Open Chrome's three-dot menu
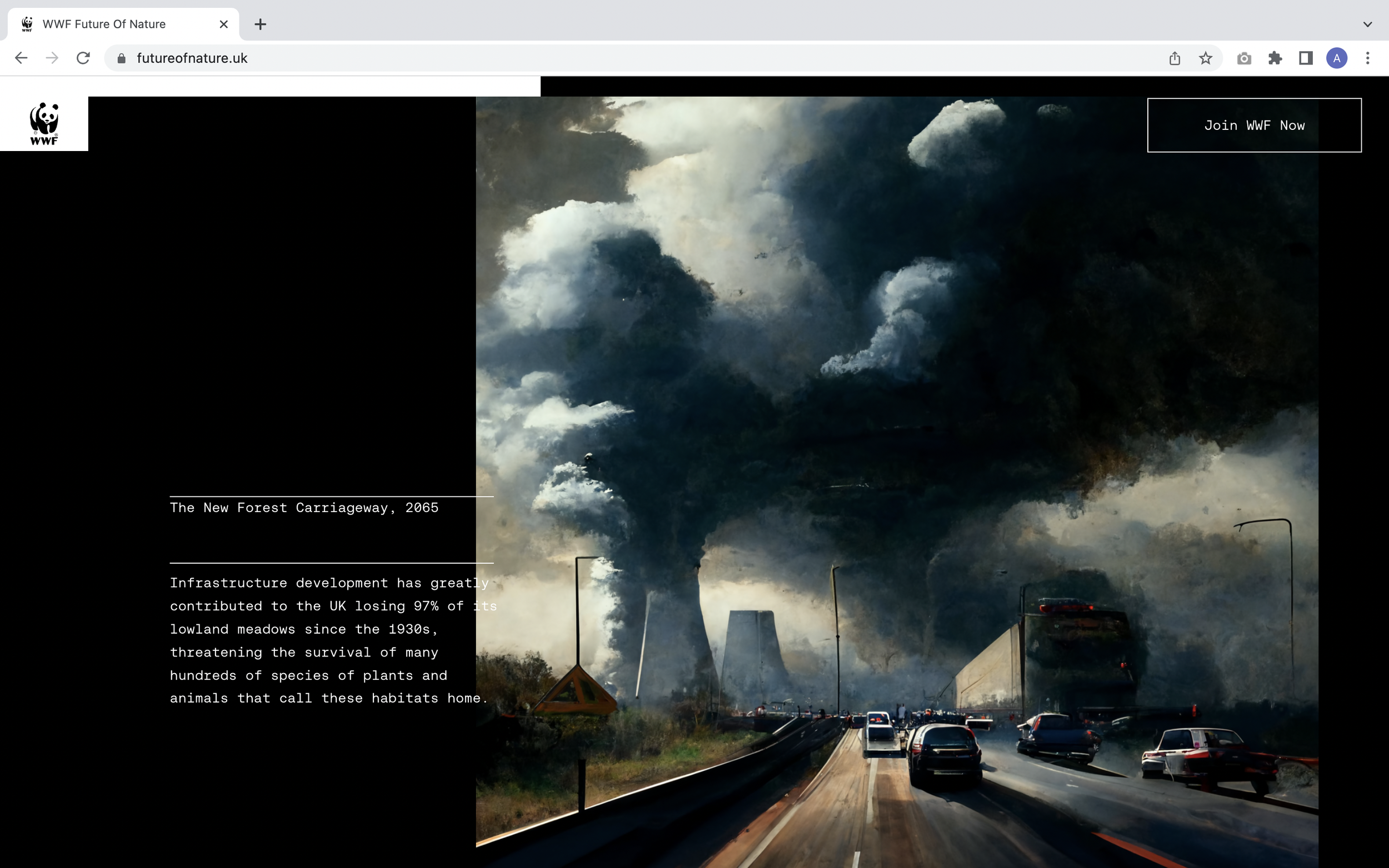1389x868 pixels. [1368, 58]
